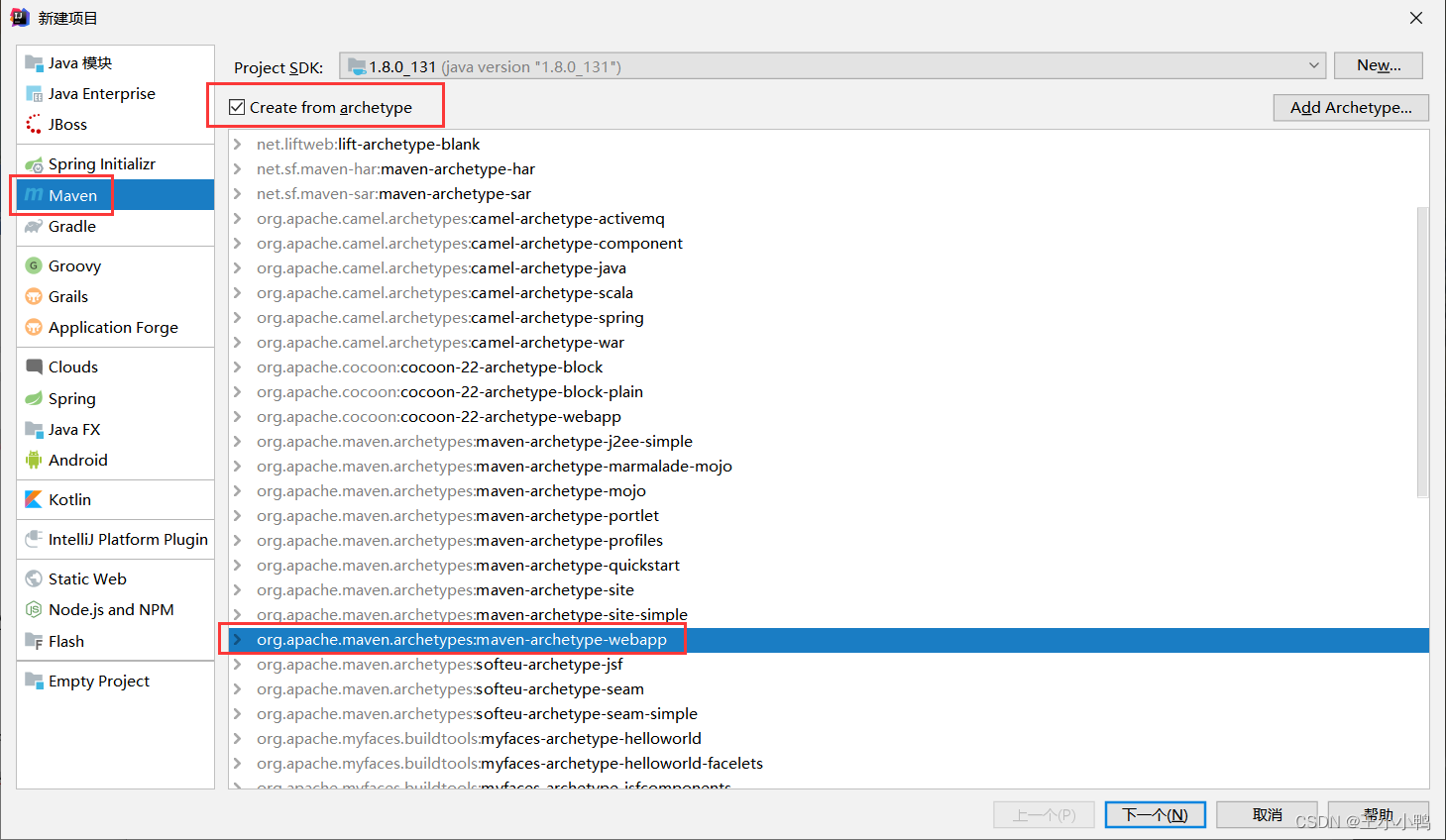
Task: Expand the maven-archetype-har node
Action: 238,168
